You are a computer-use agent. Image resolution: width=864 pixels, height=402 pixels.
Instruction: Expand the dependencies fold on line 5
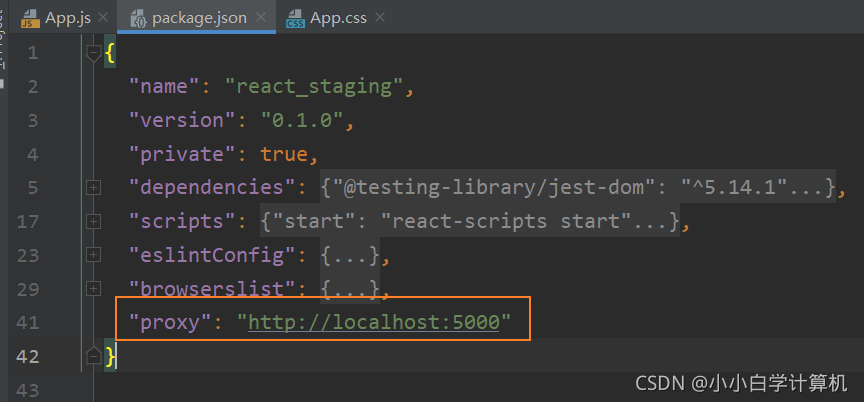94,188
